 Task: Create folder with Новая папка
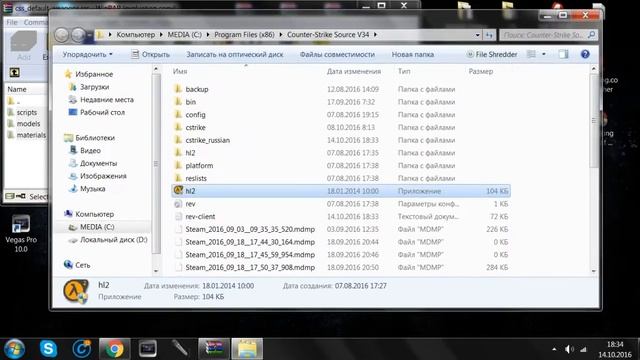click(x=413, y=54)
